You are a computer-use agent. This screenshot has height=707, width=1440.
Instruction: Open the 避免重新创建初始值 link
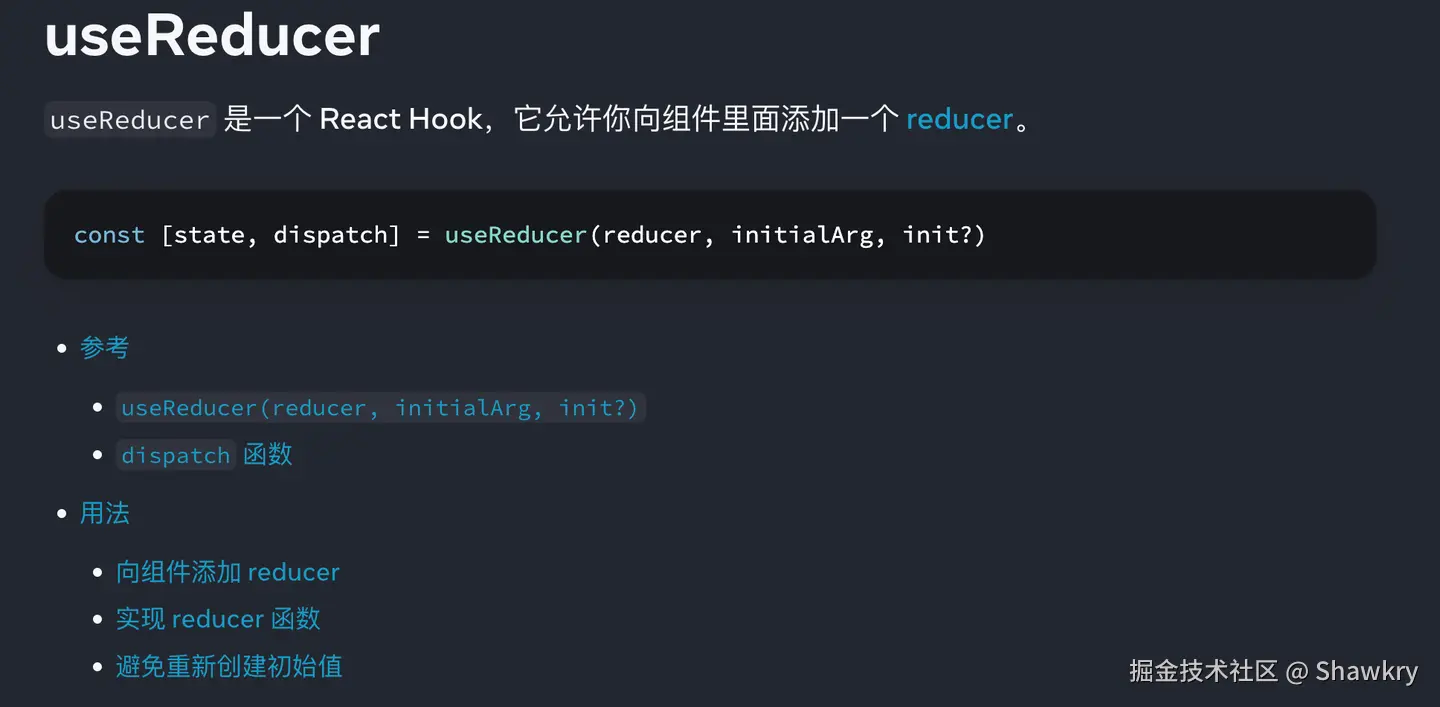click(x=229, y=666)
